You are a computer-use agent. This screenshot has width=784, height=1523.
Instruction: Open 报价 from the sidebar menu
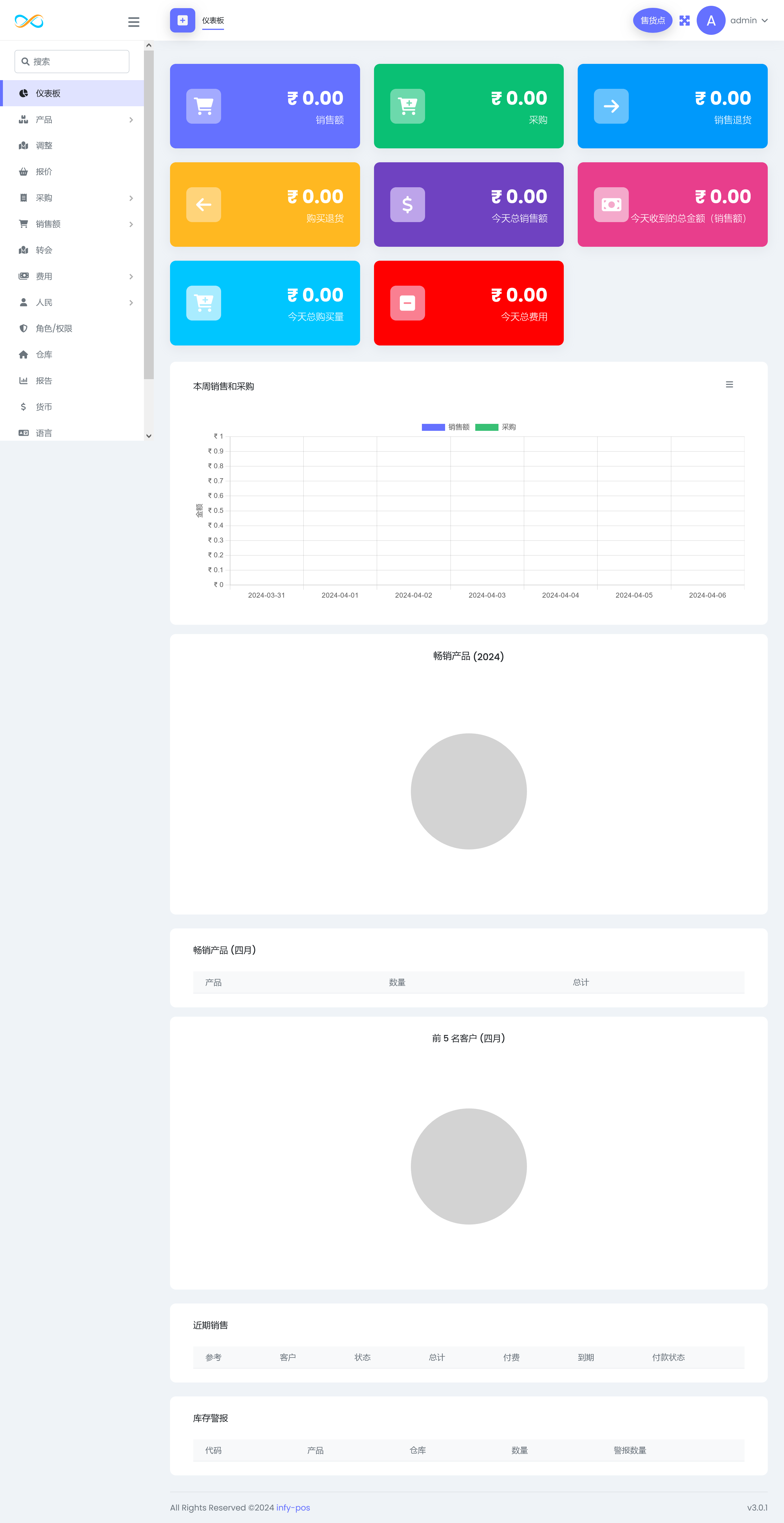click(x=72, y=172)
